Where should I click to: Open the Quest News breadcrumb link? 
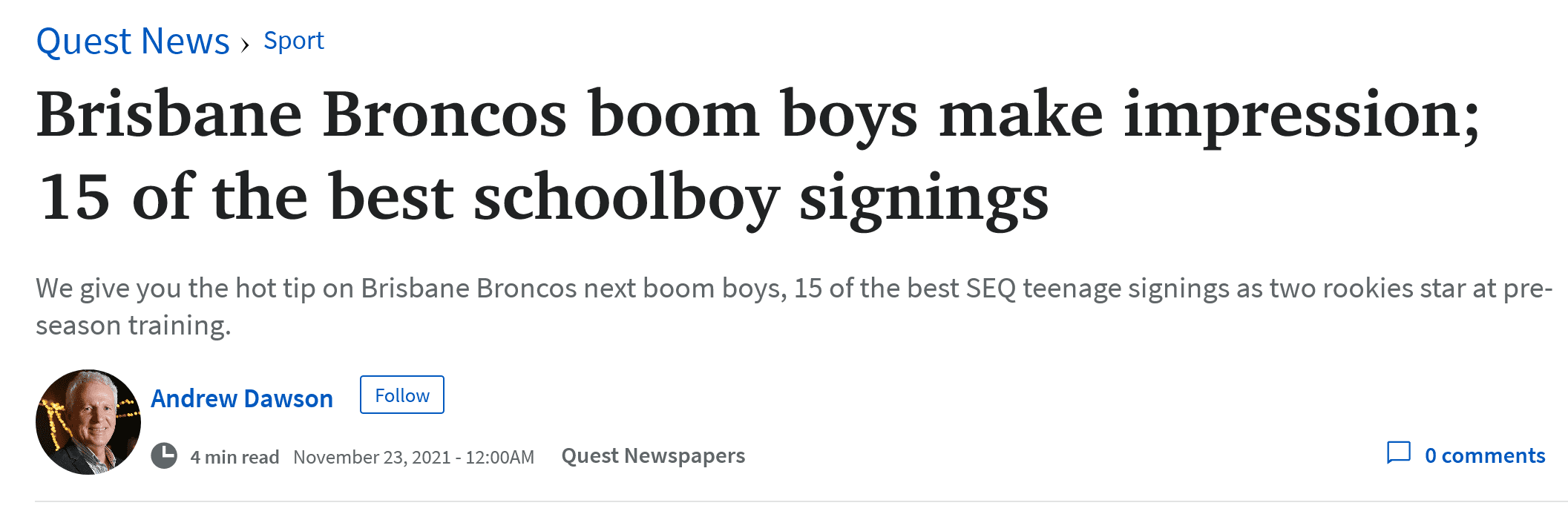[133, 42]
